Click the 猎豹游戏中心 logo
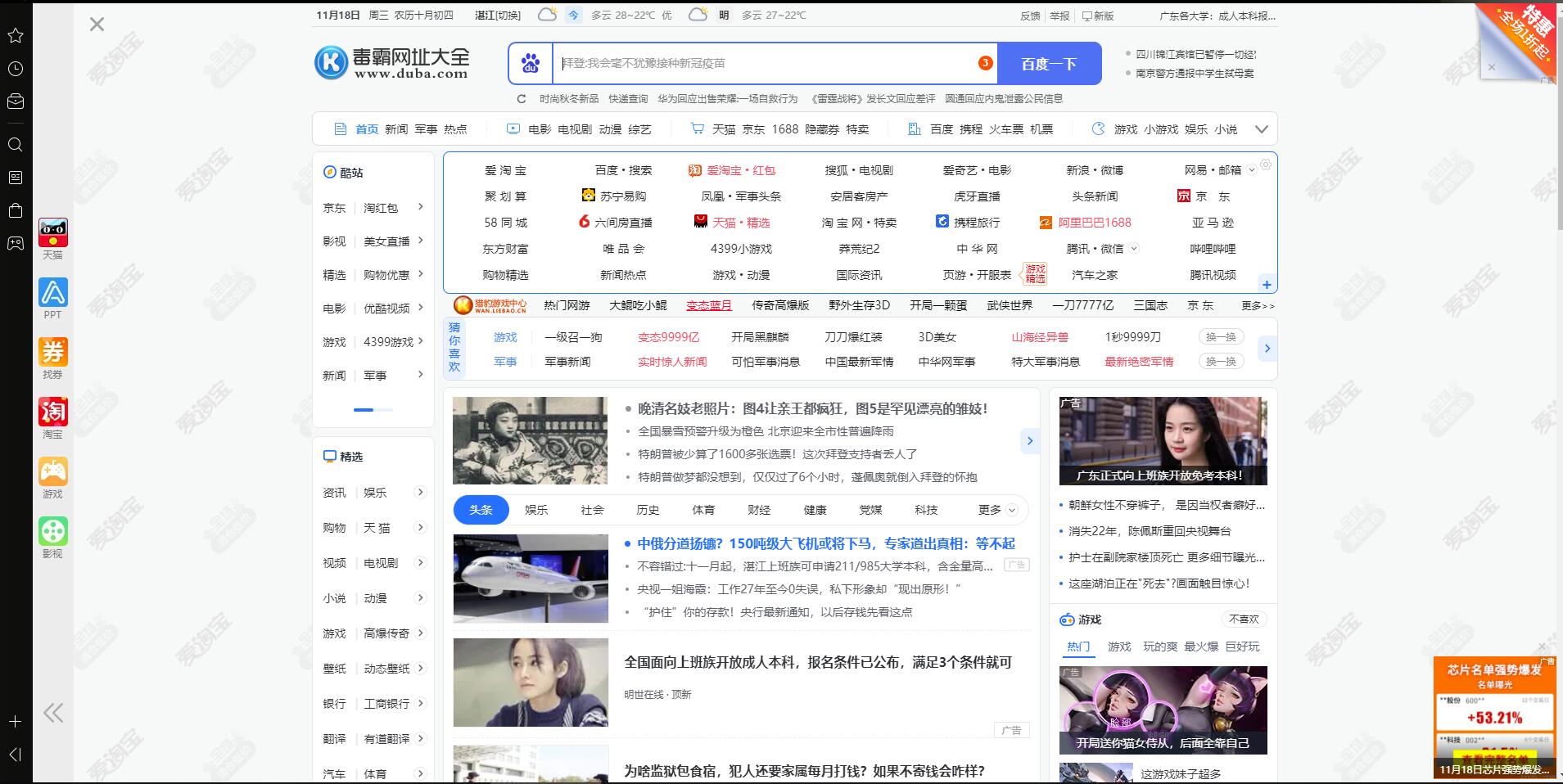The width and height of the screenshot is (1563, 784). [x=490, y=305]
